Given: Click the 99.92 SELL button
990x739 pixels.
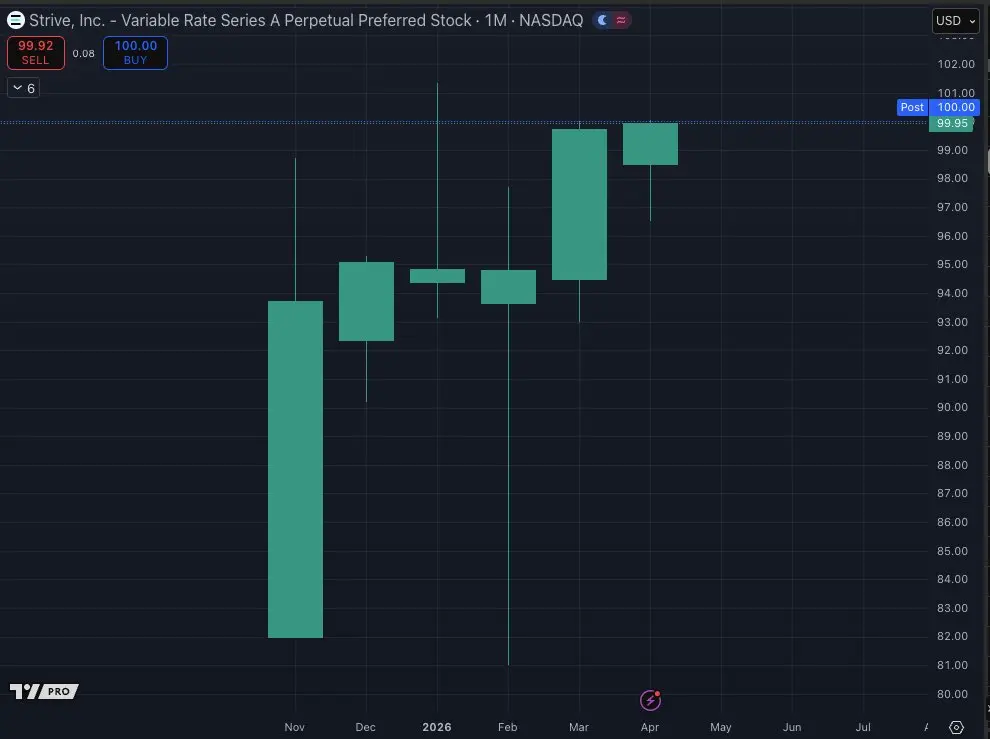Looking at the screenshot, I should pyautogui.click(x=35, y=52).
